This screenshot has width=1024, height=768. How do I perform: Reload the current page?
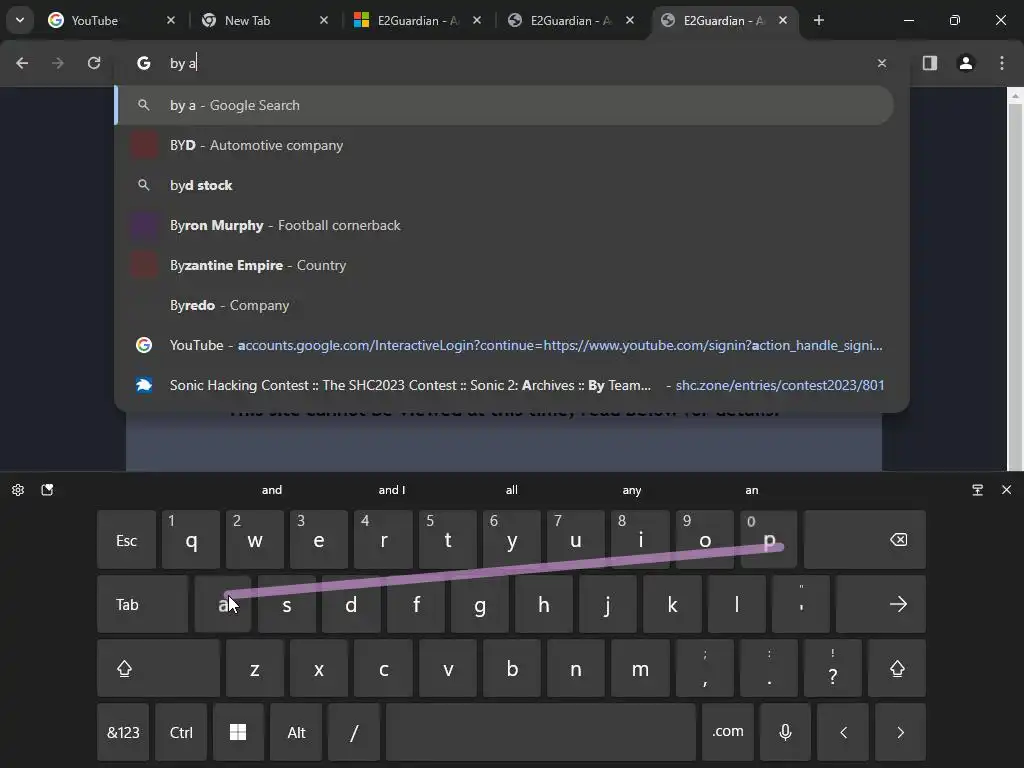[x=94, y=63]
